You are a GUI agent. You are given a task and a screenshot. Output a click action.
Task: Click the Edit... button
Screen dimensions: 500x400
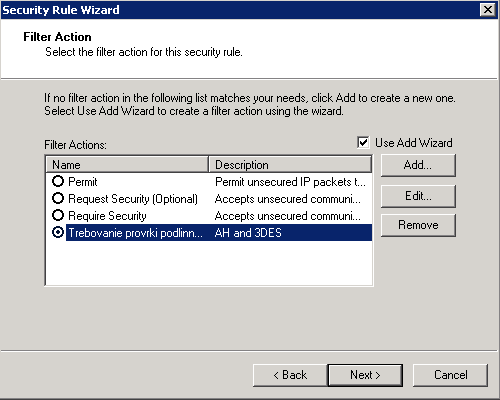click(418, 196)
